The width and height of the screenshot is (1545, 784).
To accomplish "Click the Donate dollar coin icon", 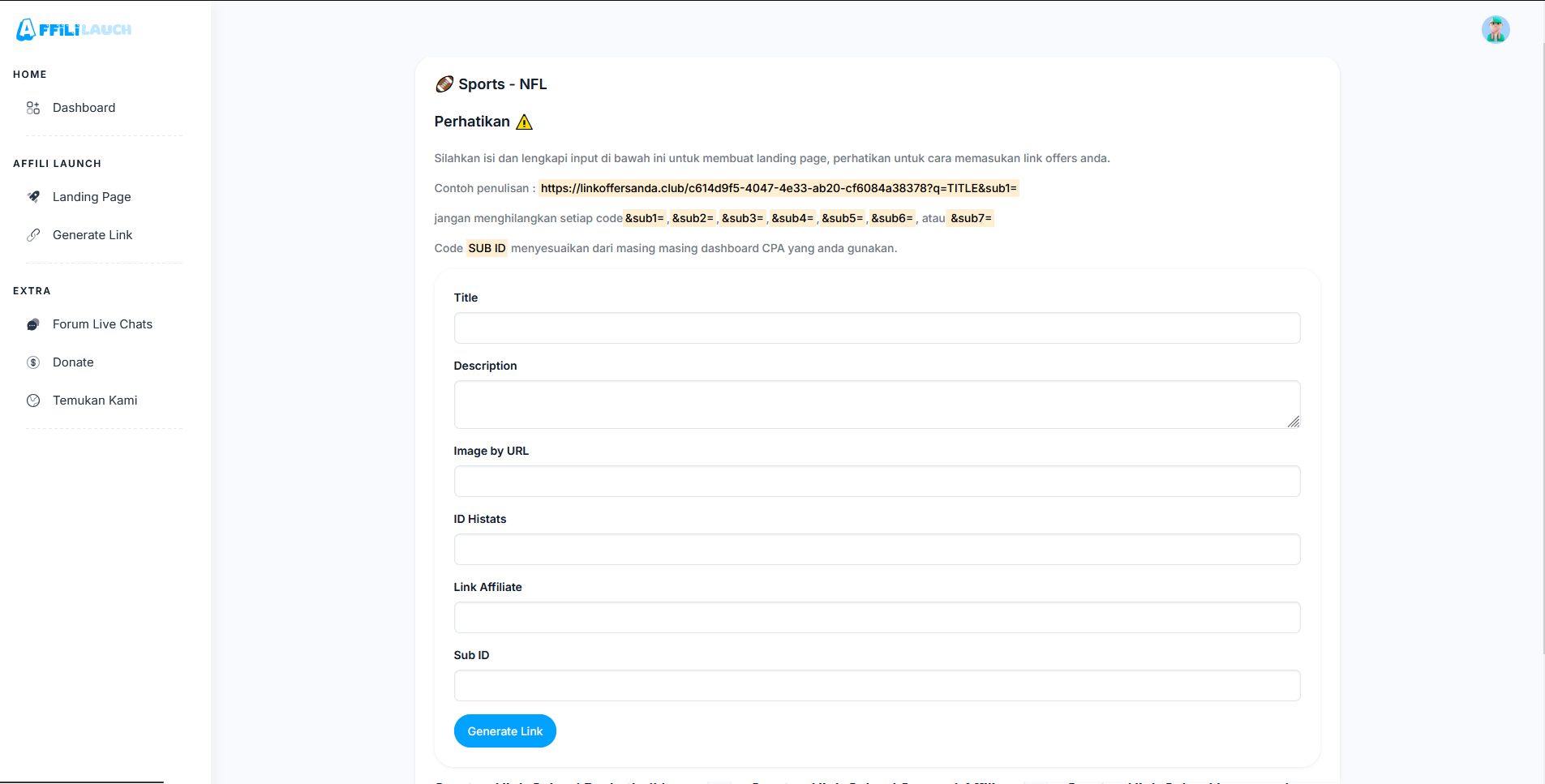I will (x=33, y=362).
